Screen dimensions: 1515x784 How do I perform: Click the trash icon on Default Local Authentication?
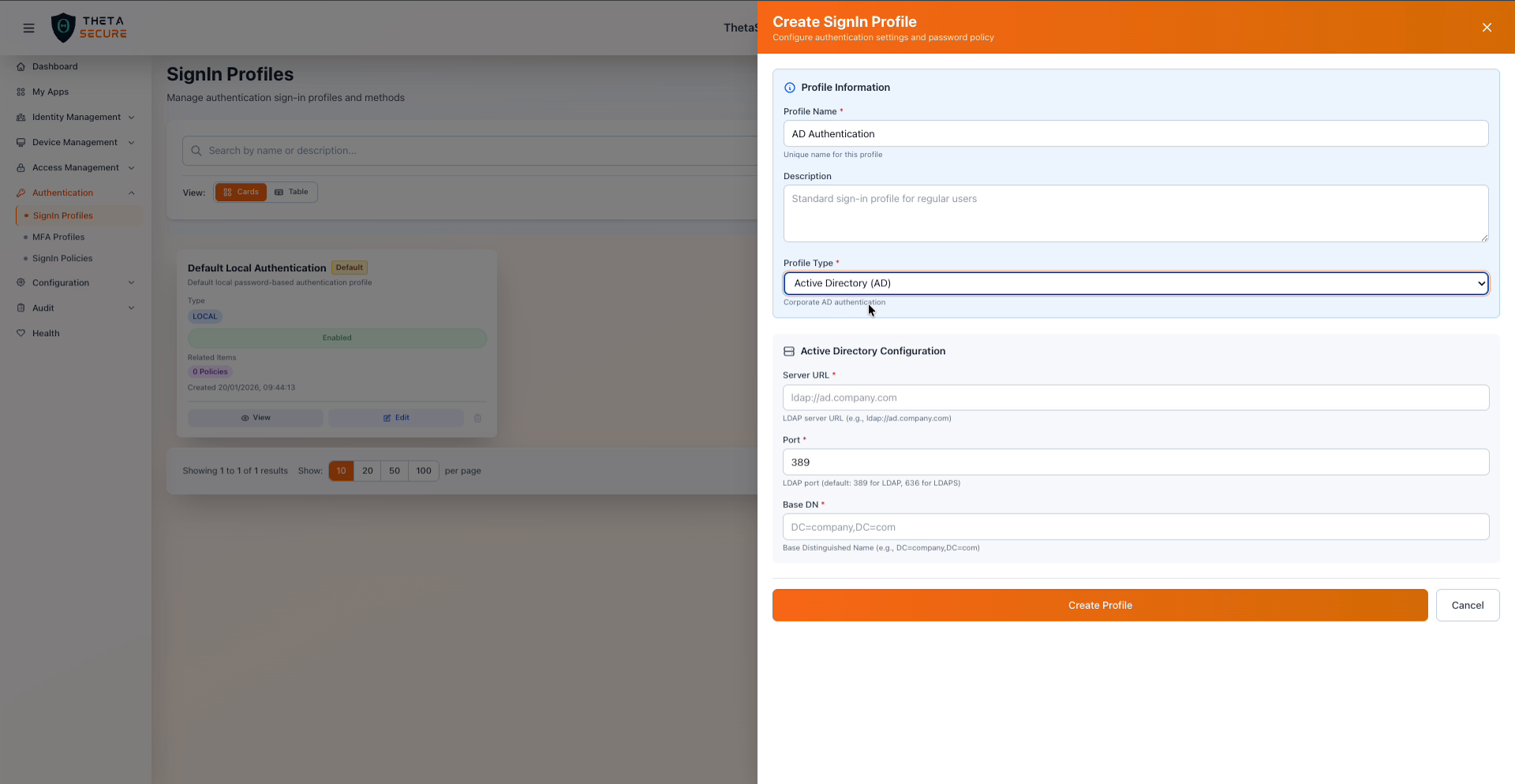[477, 418]
